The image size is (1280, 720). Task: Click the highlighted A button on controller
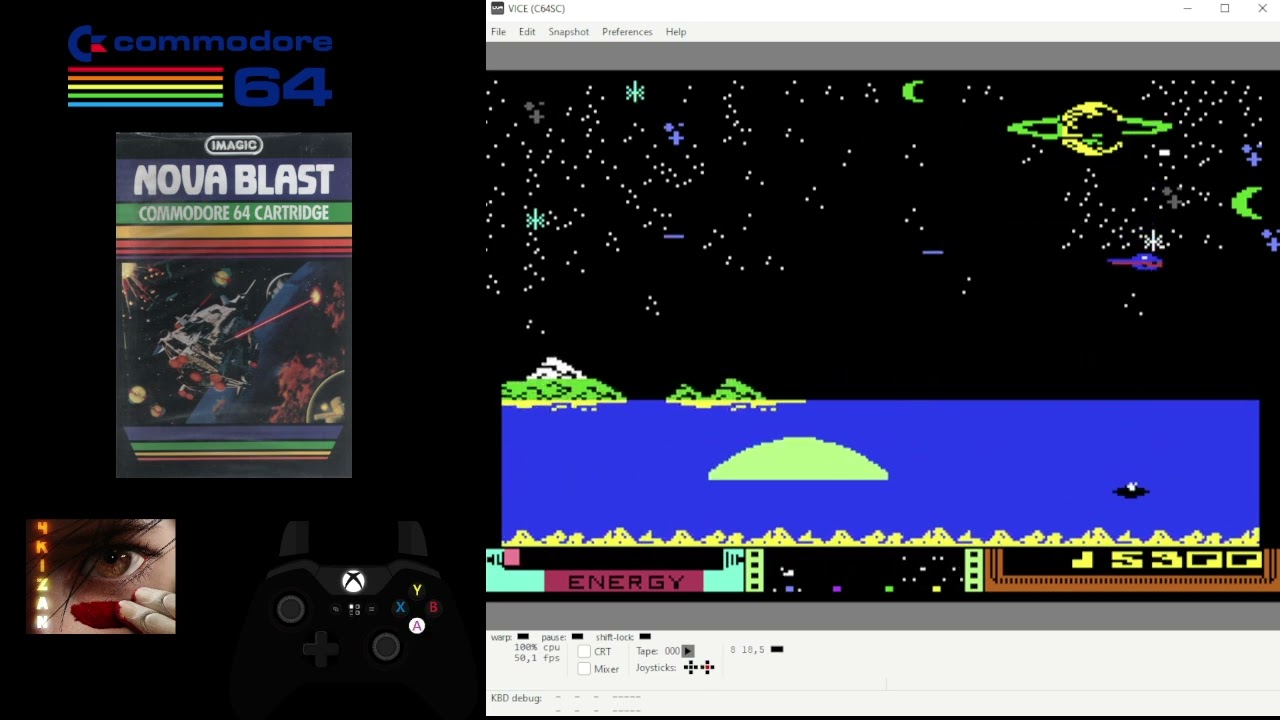[x=417, y=626]
